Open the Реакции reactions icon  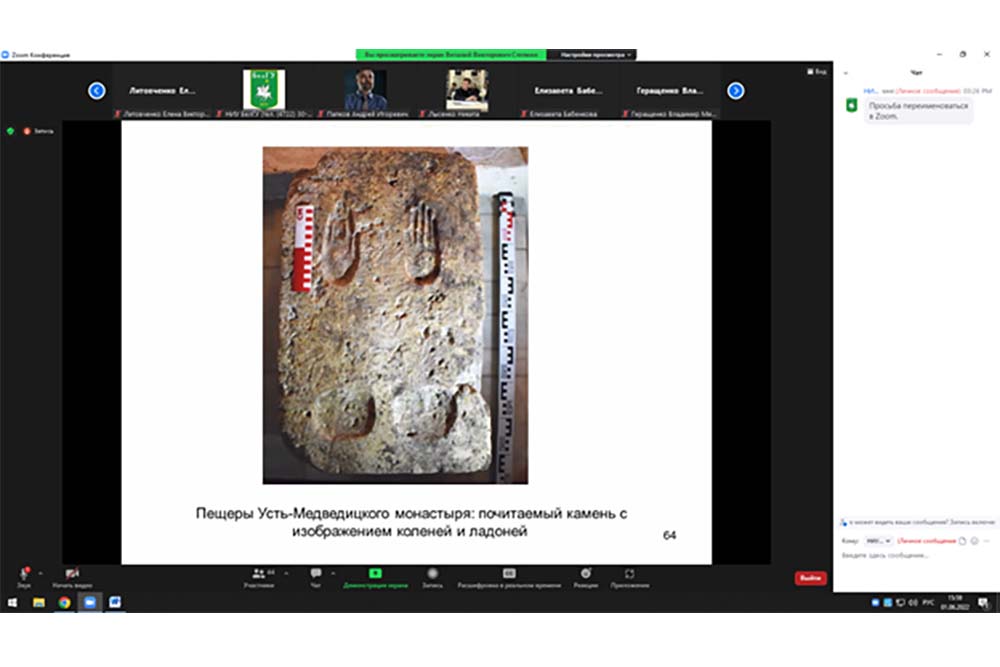pos(585,575)
